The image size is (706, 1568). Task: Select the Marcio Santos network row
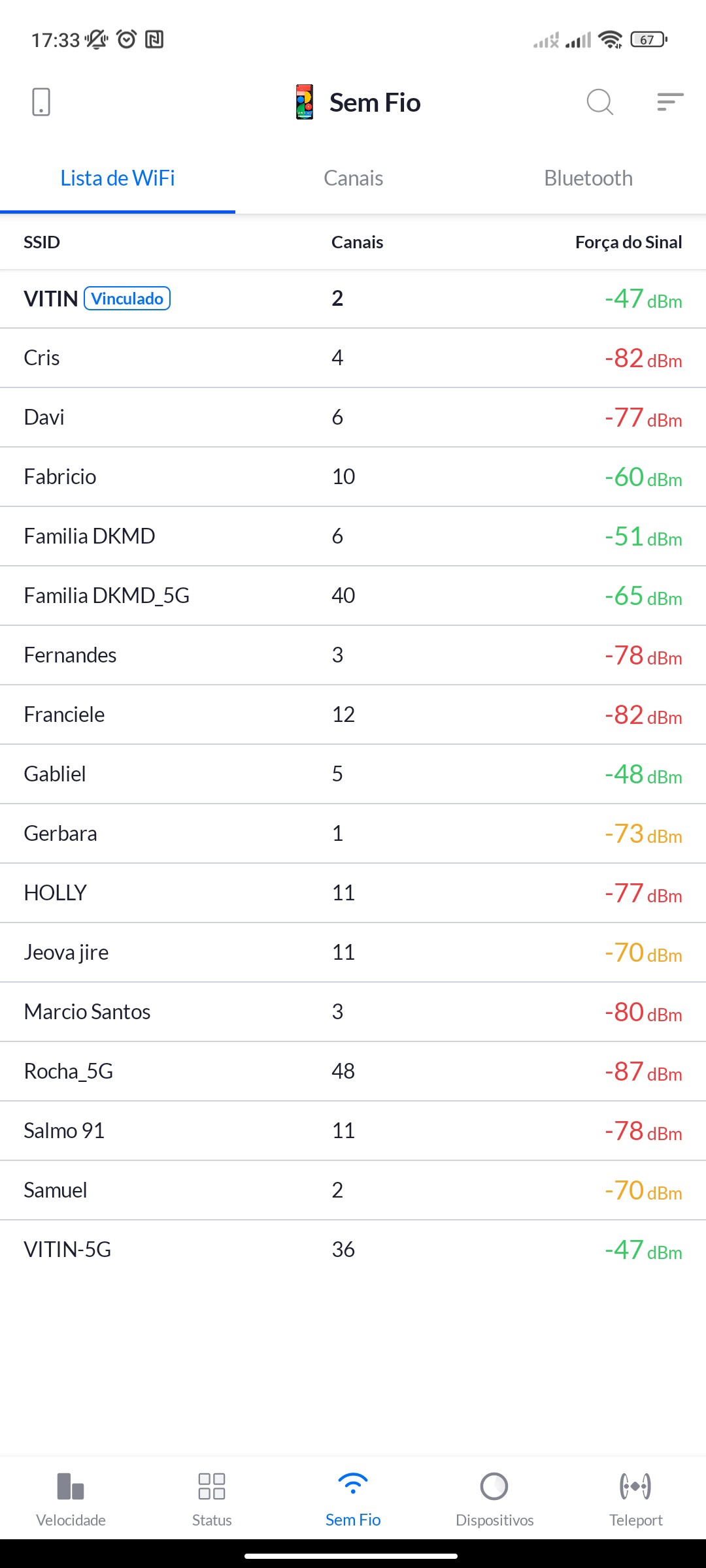[353, 1012]
